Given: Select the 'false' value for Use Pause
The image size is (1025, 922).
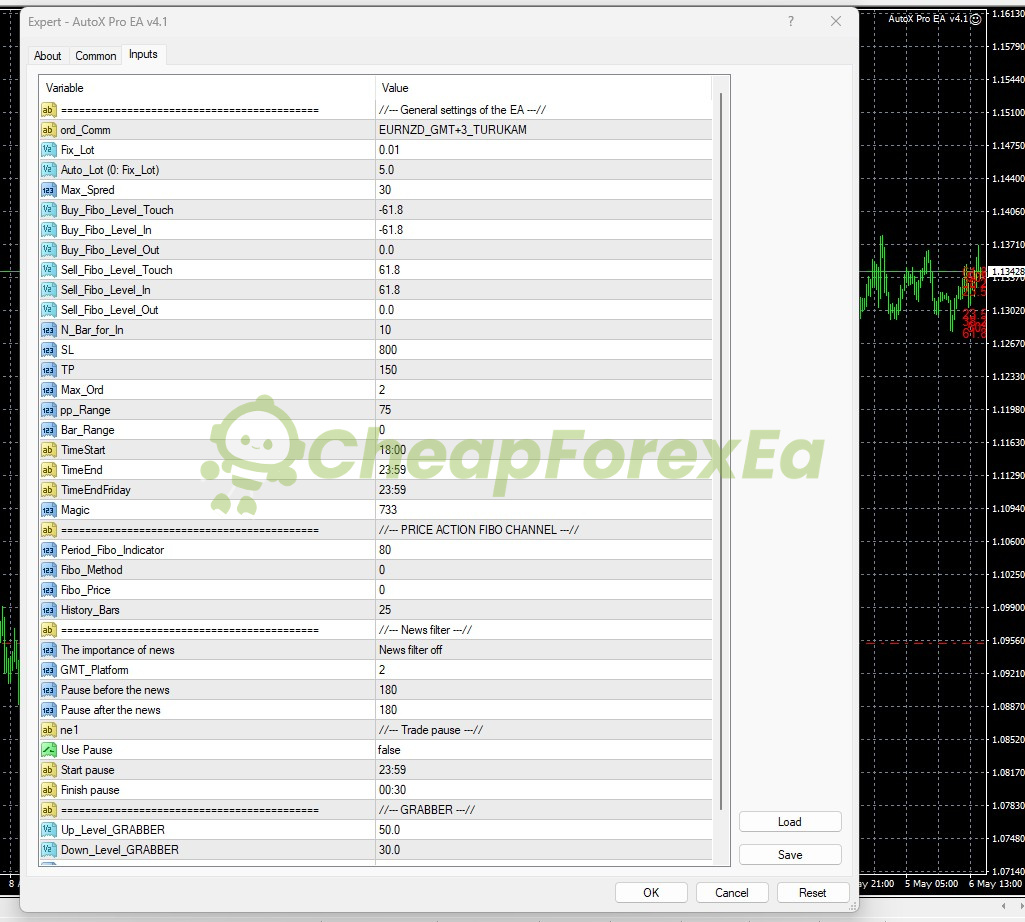Looking at the screenshot, I should (x=544, y=750).
